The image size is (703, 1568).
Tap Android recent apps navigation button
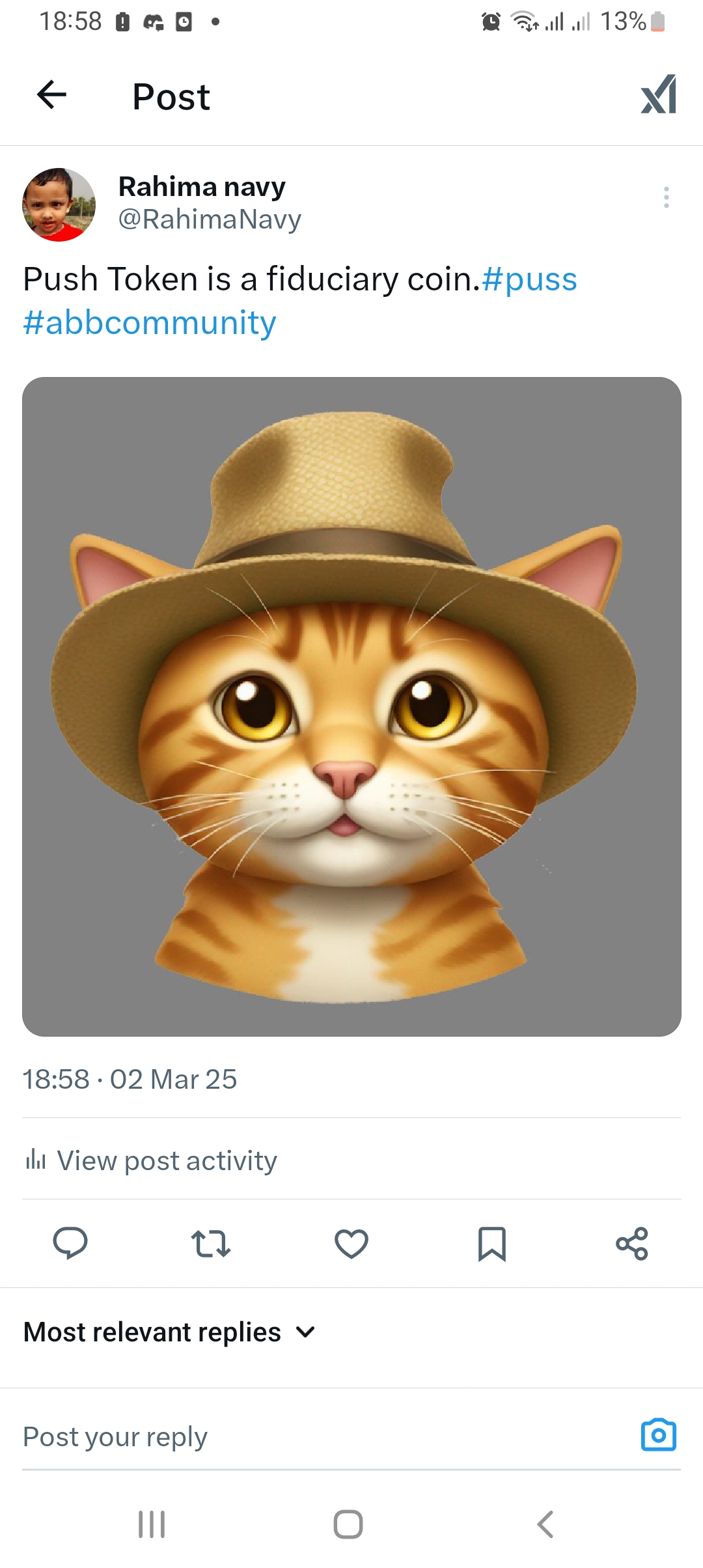point(152,1524)
